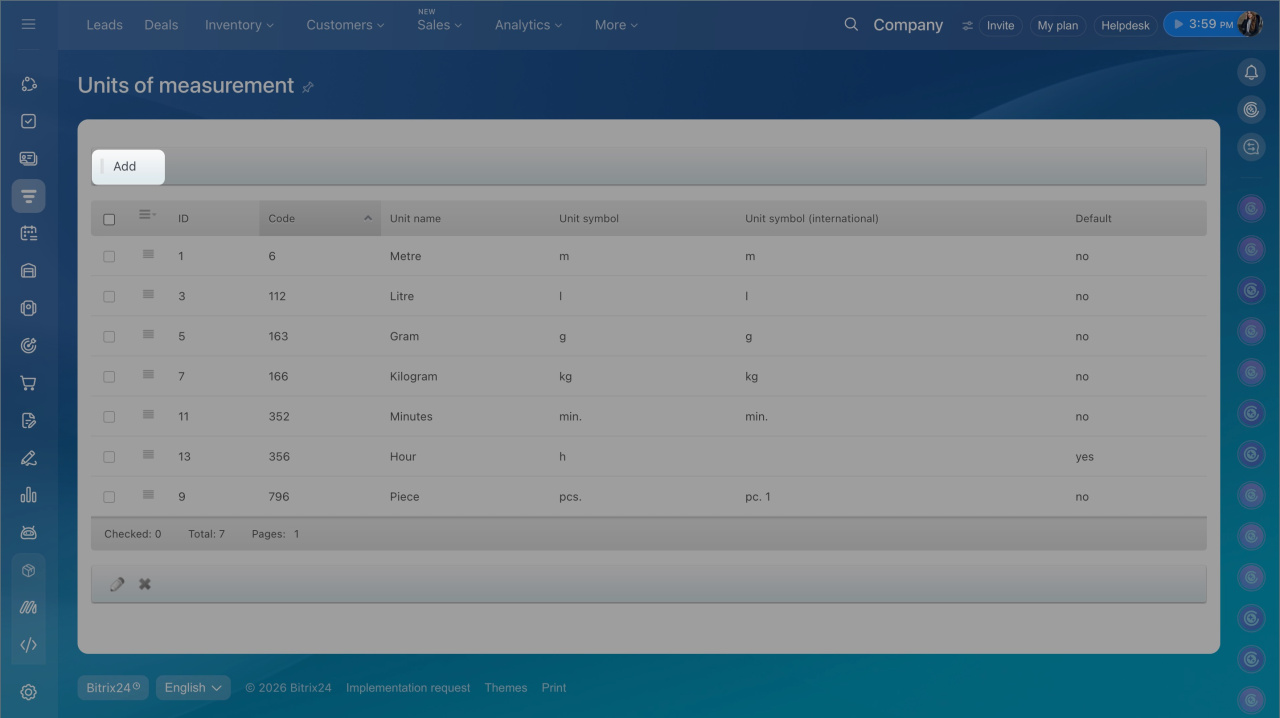Select the Kilogram row checkbox
Viewport: 1280px width, 718px height.
[109, 377]
